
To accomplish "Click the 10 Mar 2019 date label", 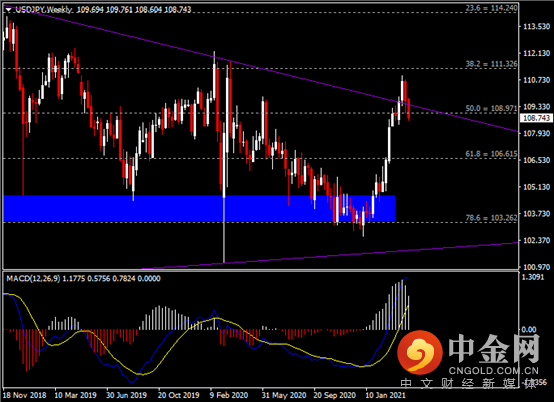I will coord(75,395).
